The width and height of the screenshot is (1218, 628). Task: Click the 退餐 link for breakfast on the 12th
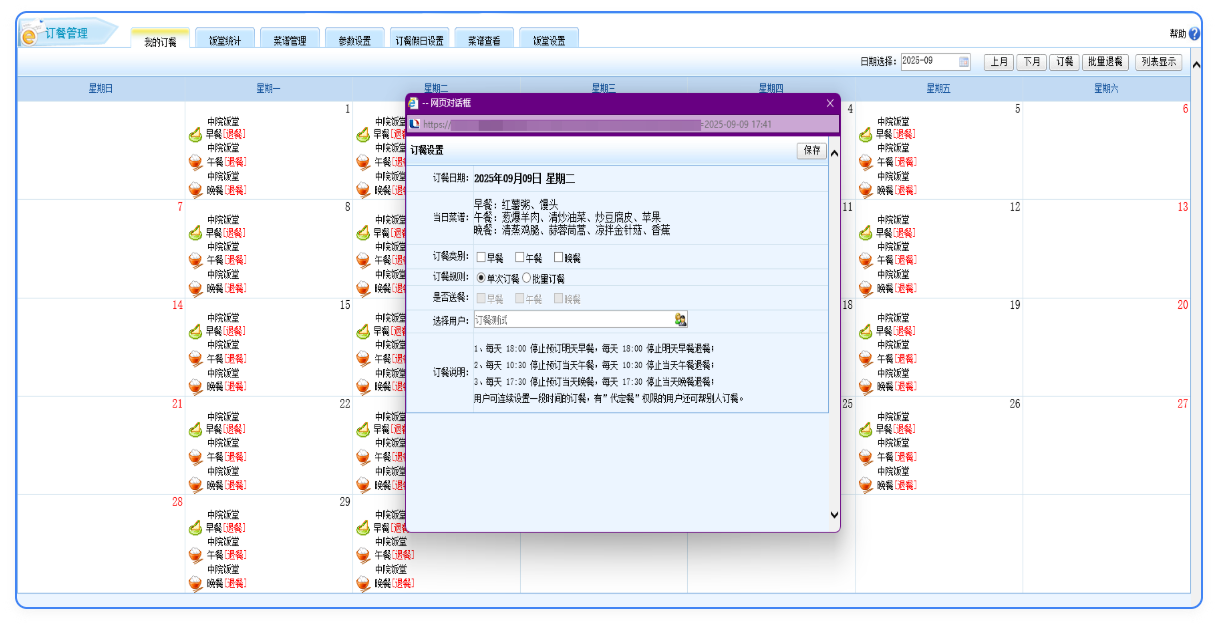pyautogui.click(x=905, y=233)
